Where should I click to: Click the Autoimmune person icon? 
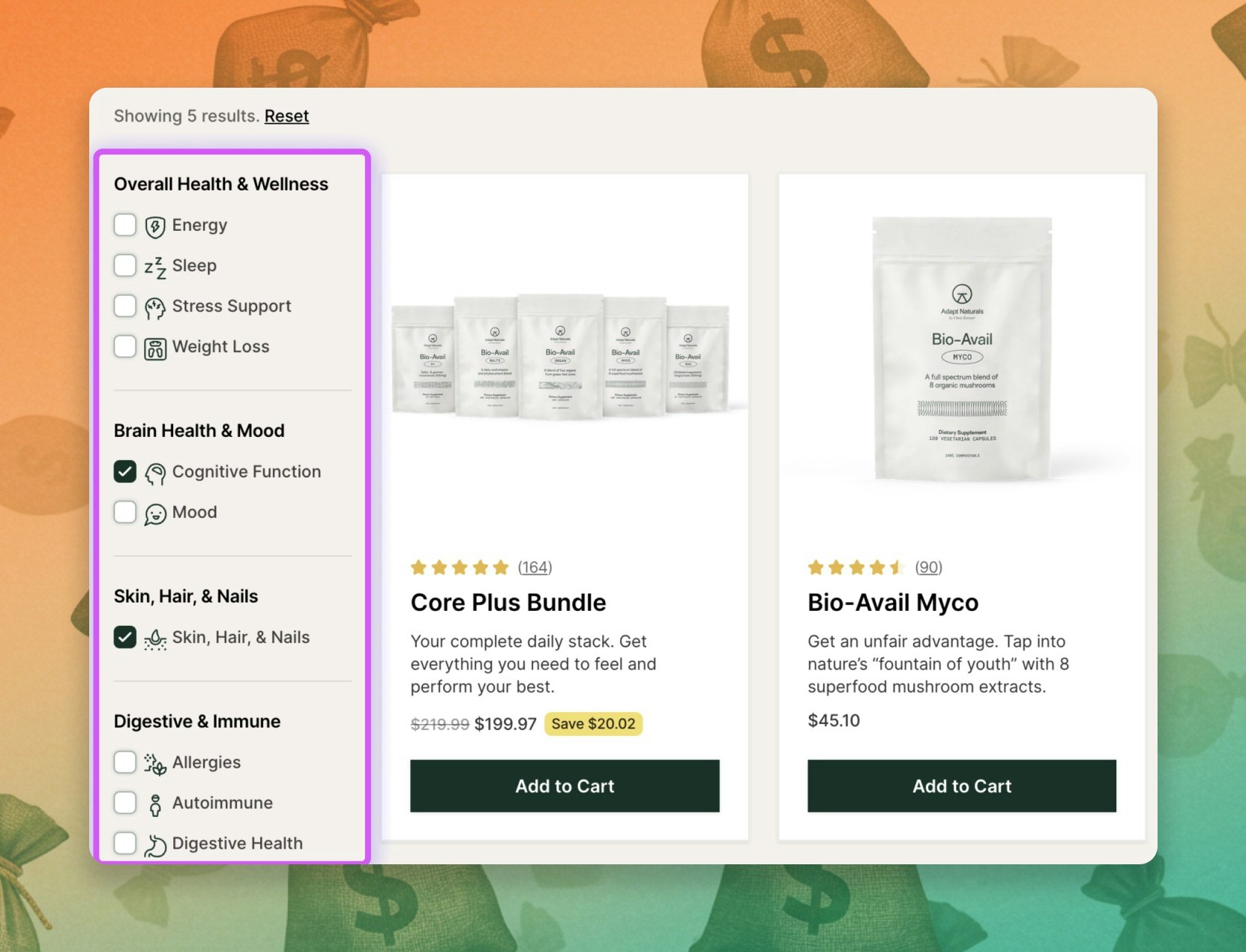[x=155, y=804]
